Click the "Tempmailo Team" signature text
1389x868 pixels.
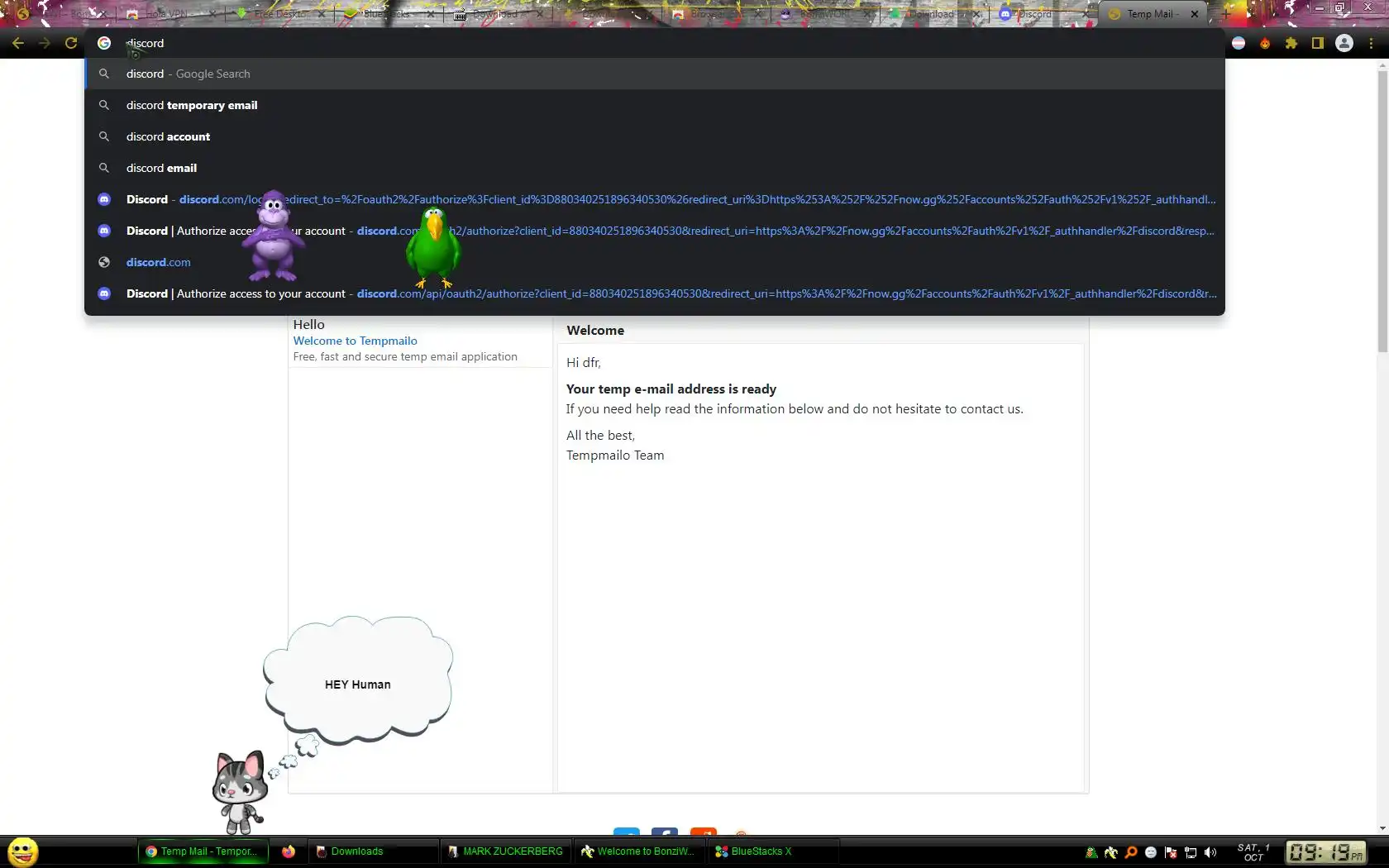[x=615, y=455]
